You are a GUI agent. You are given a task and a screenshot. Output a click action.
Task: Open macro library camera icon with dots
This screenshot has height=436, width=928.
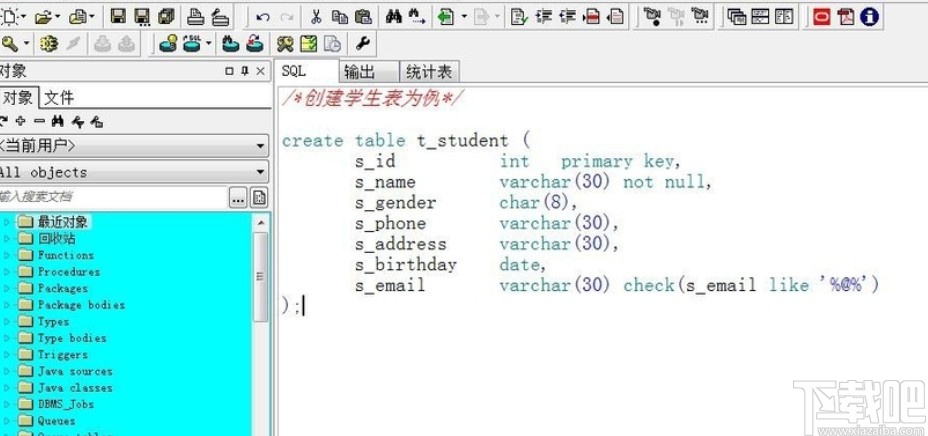[700, 17]
